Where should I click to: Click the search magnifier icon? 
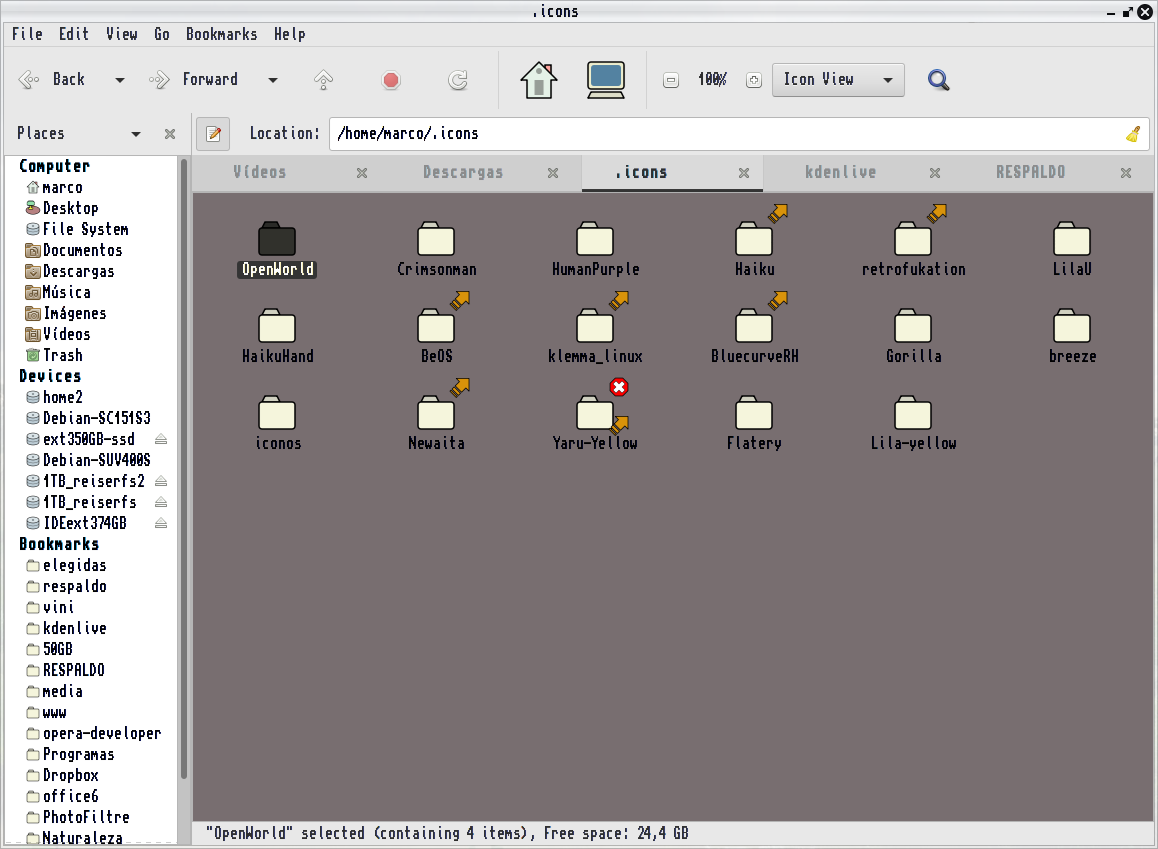(x=938, y=80)
